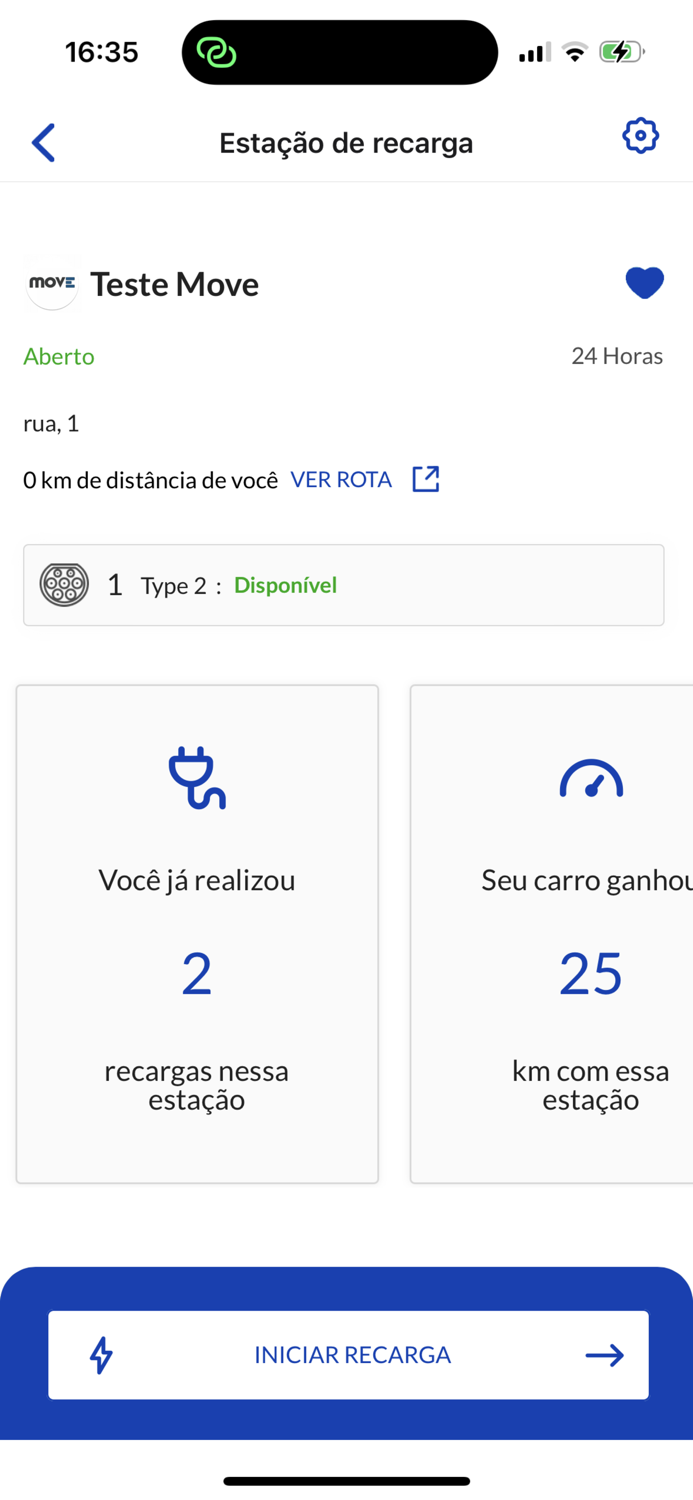
Task: Tap the '24 Horas' schedule label
Action: point(617,356)
